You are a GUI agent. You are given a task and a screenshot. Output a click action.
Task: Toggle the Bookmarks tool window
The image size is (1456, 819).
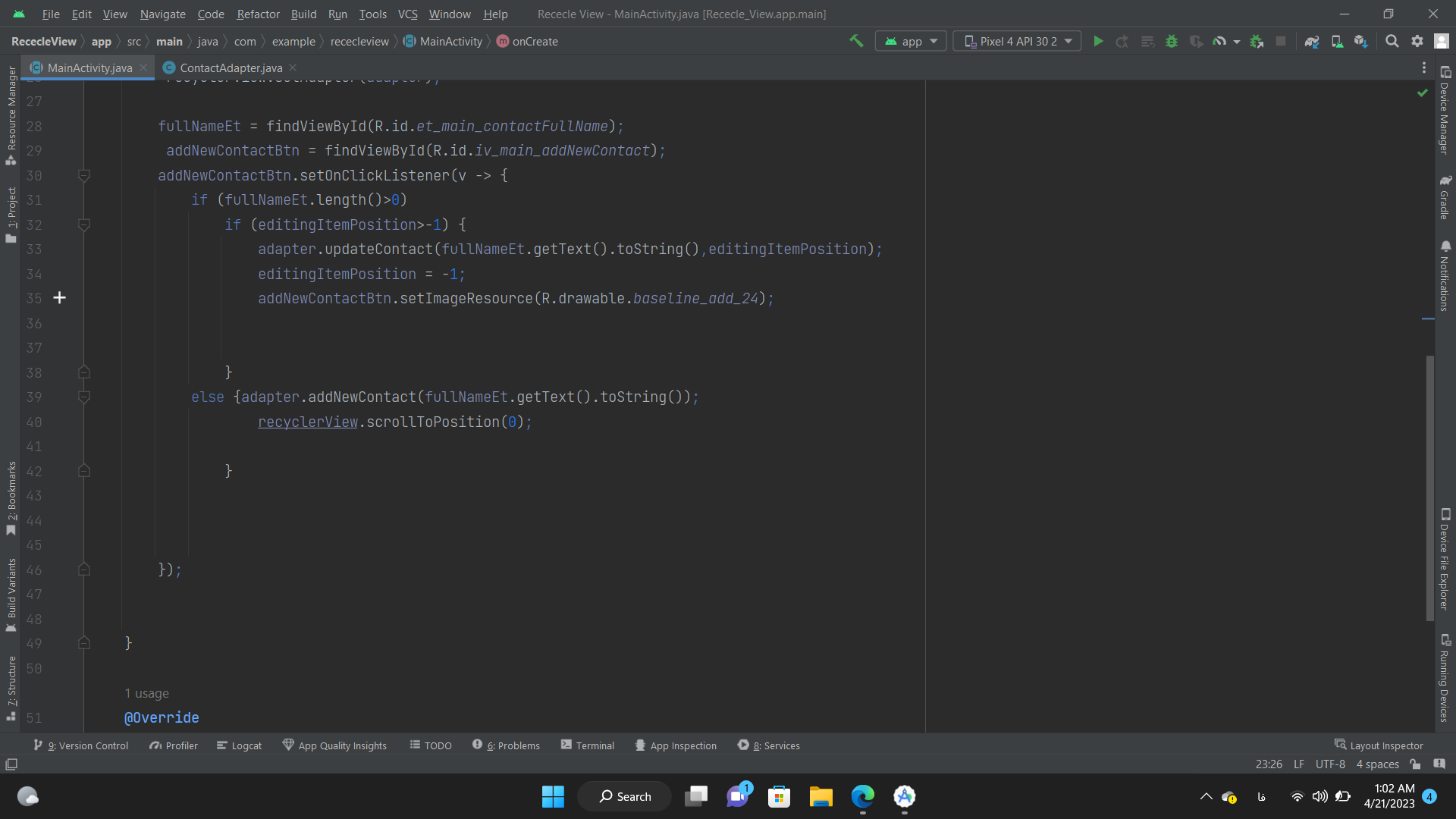click(x=11, y=498)
